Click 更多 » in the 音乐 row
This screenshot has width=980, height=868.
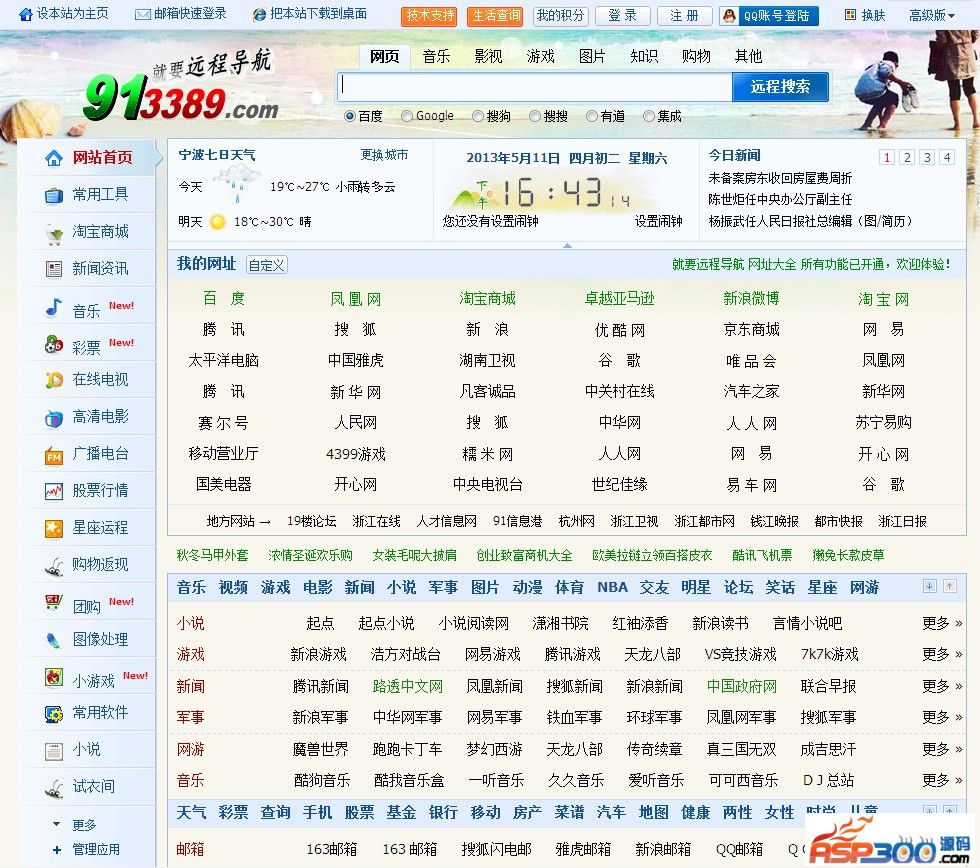coord(942,781)
